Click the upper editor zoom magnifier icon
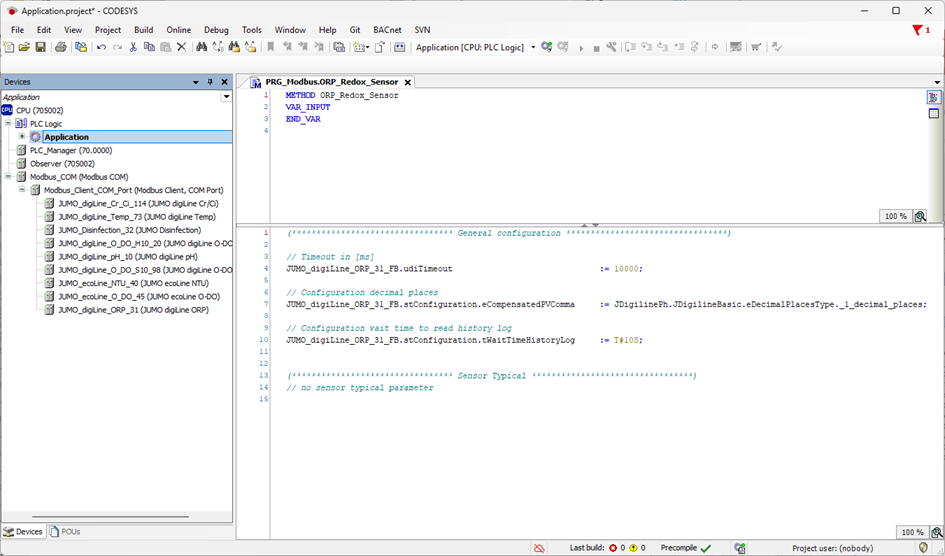945x556 pixels. pos(920,216)
